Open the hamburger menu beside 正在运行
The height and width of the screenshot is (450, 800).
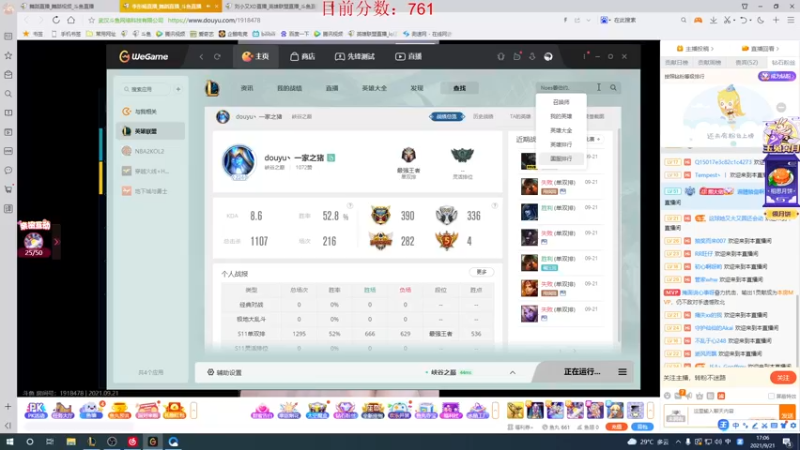tap(622, 372)
